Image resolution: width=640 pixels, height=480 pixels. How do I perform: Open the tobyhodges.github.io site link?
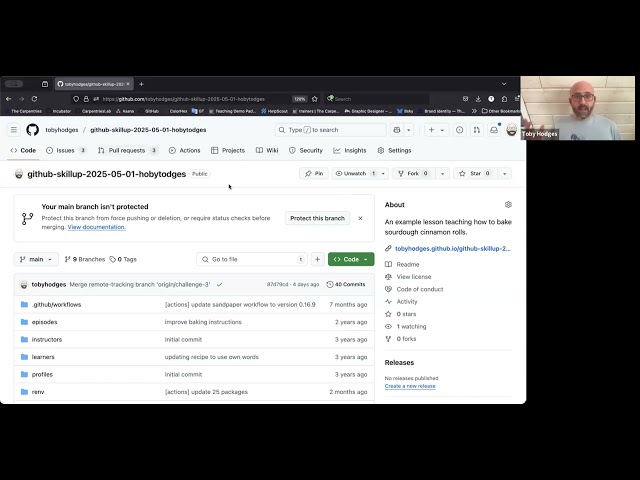tap(453, 249)
